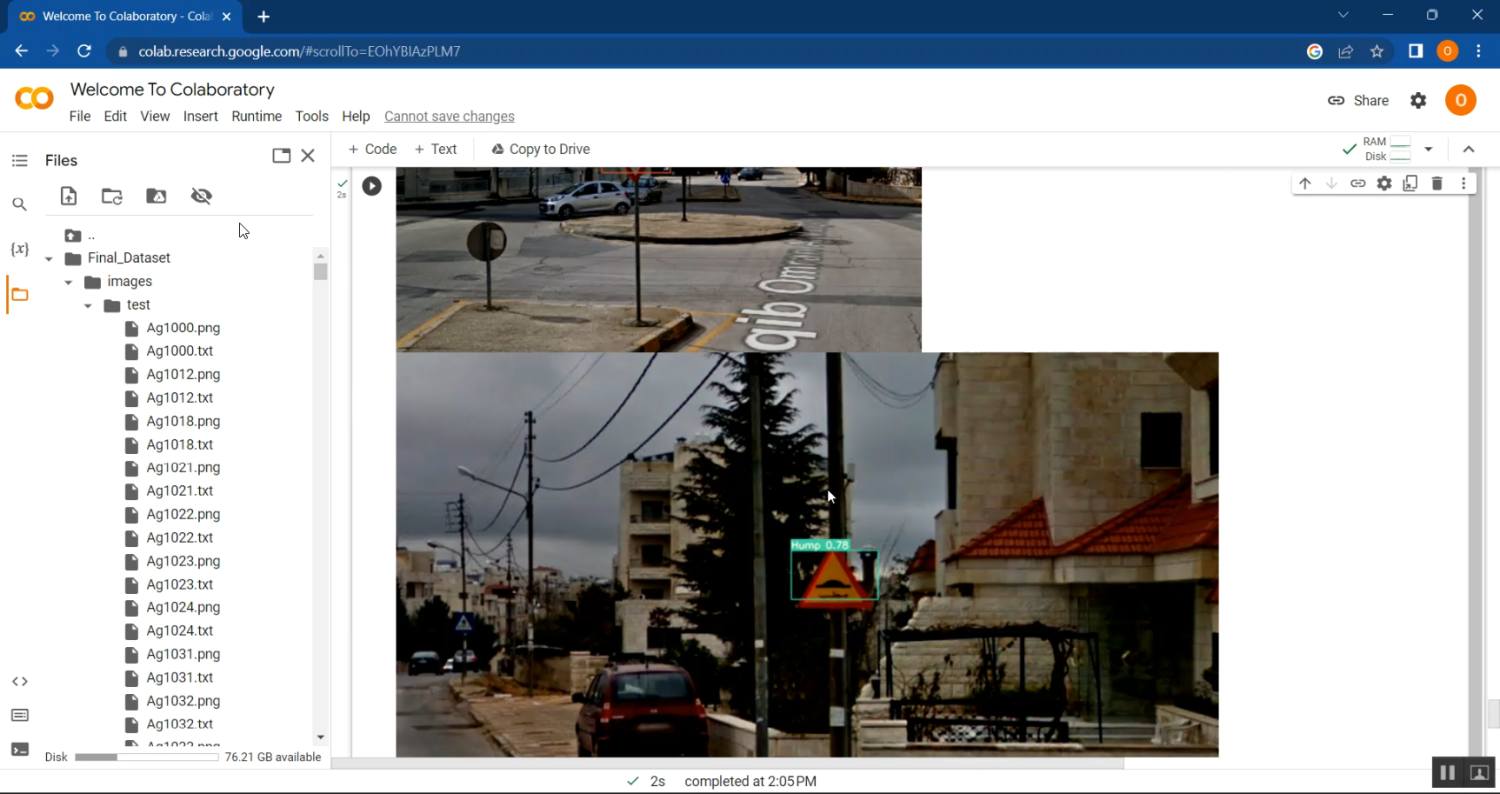Open the table of contents panel

pos(19,160)
